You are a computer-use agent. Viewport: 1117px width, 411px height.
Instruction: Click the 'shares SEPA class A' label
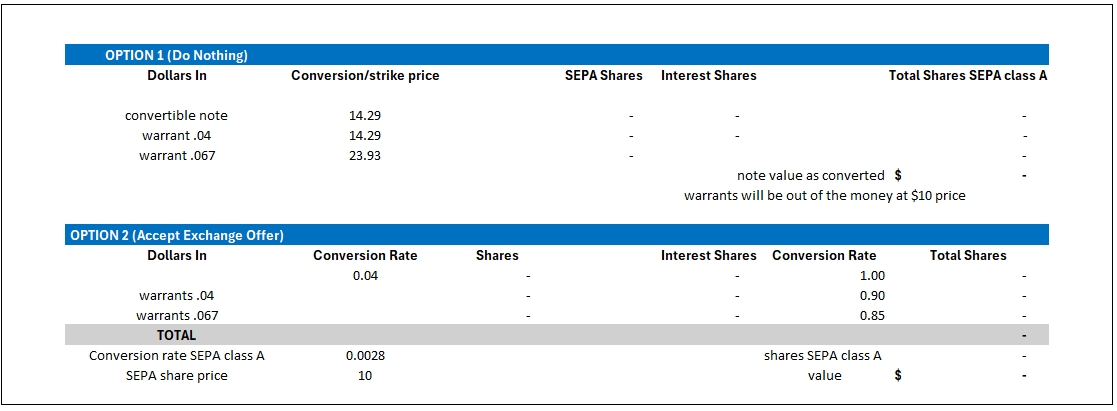tap(822, 355)
